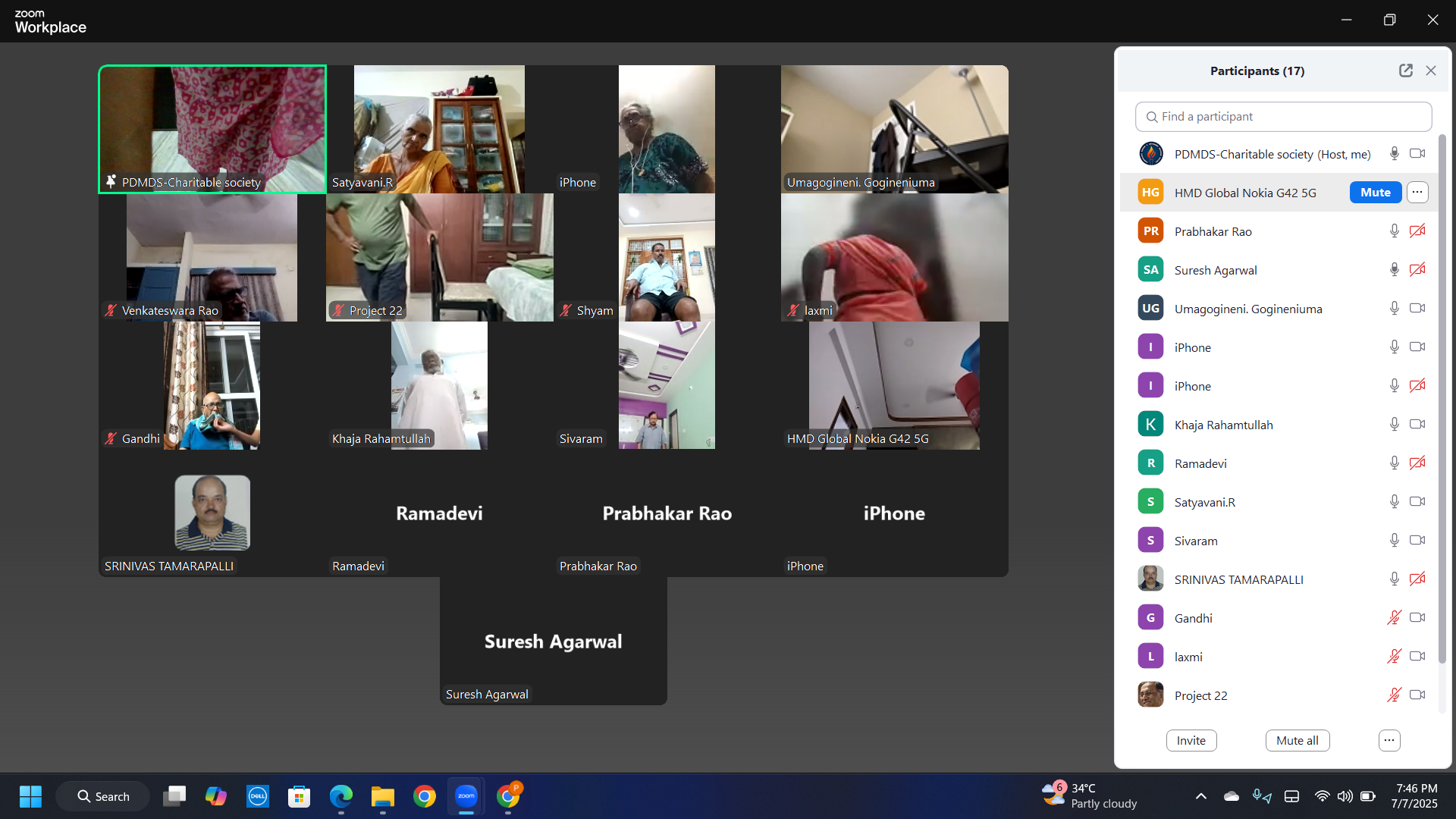Click laxmi's muted microphone icon
Screen dimensions: 1456x819
pyautogui.click(x=1394, y=657)
